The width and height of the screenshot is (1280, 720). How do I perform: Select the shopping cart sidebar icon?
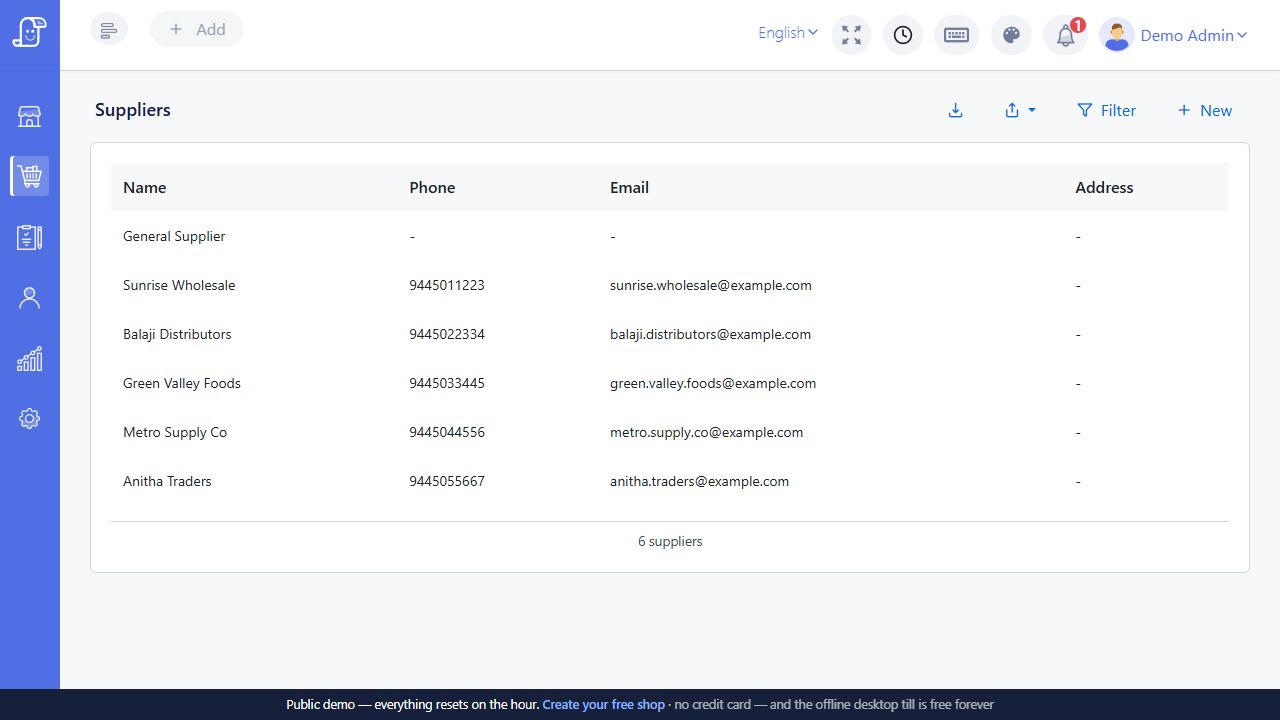30,176
